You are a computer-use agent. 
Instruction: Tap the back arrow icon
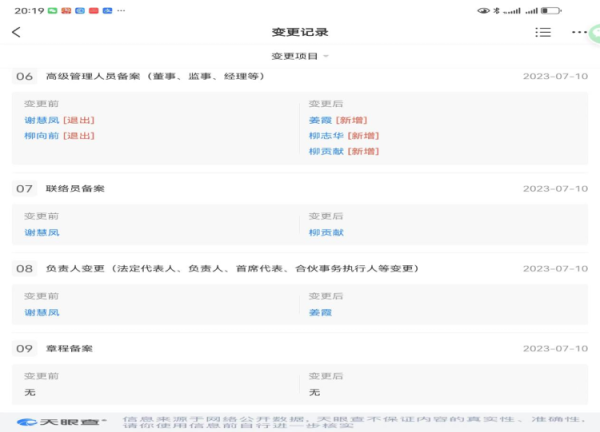16,32
